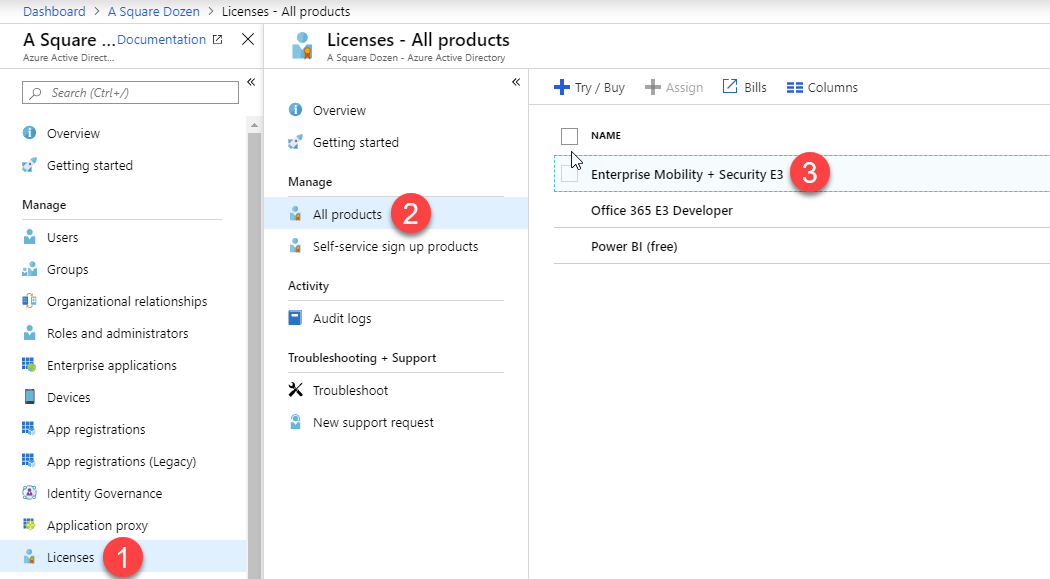The width and height of the screenshot is (1050, 579).
Task: Open Enterprise applications icon
Action: [x=29, y=366]
